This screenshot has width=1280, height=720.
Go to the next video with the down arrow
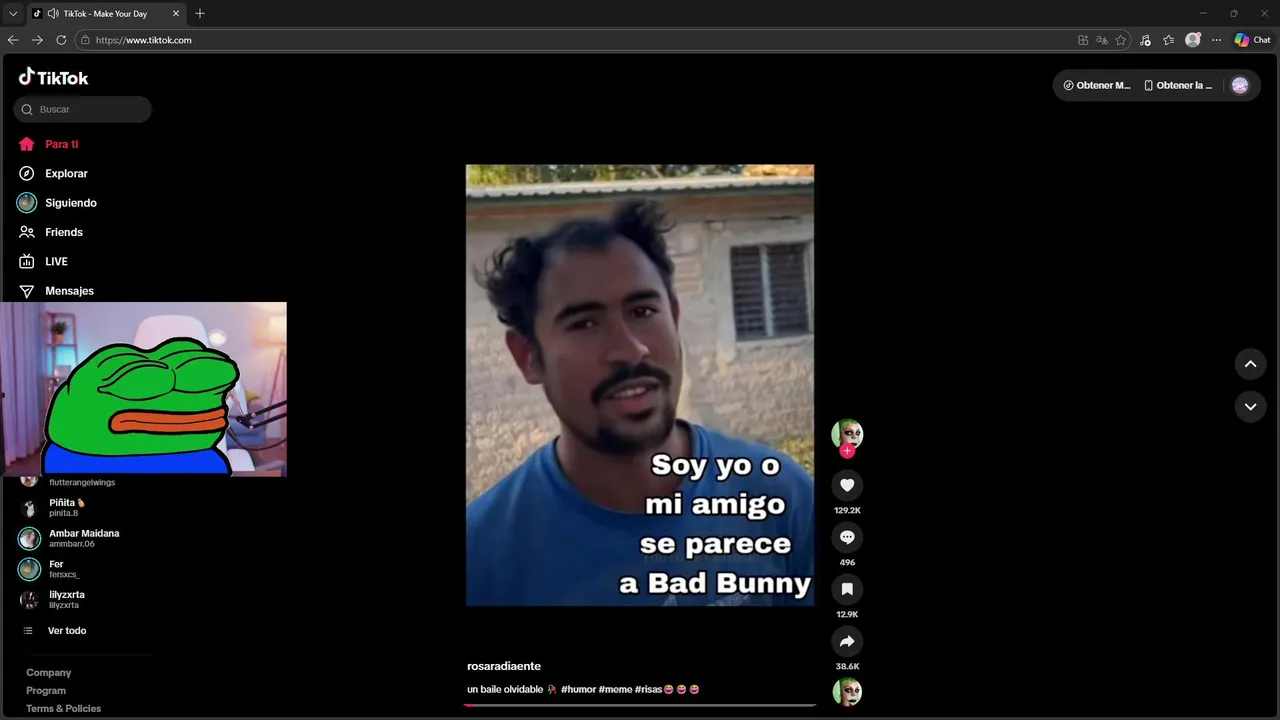click(1250, 407)
